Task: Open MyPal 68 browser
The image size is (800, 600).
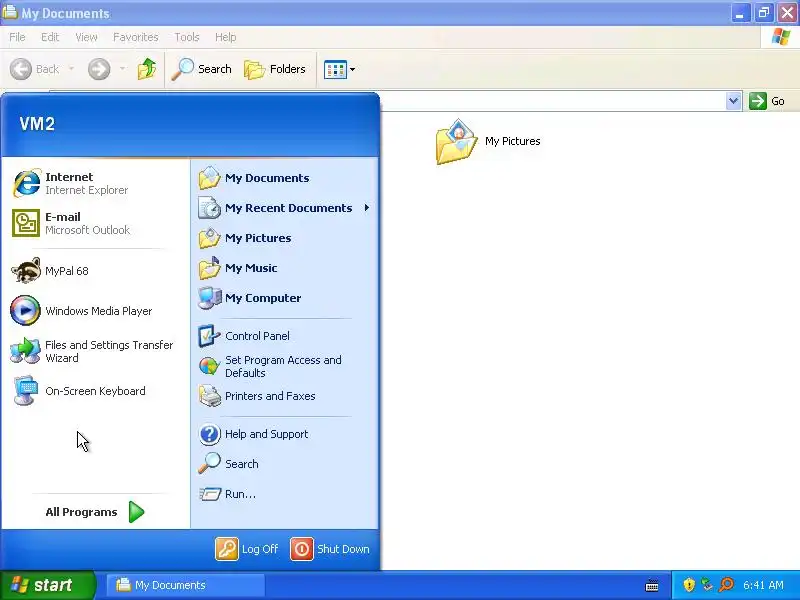Action: coord(95,271)
